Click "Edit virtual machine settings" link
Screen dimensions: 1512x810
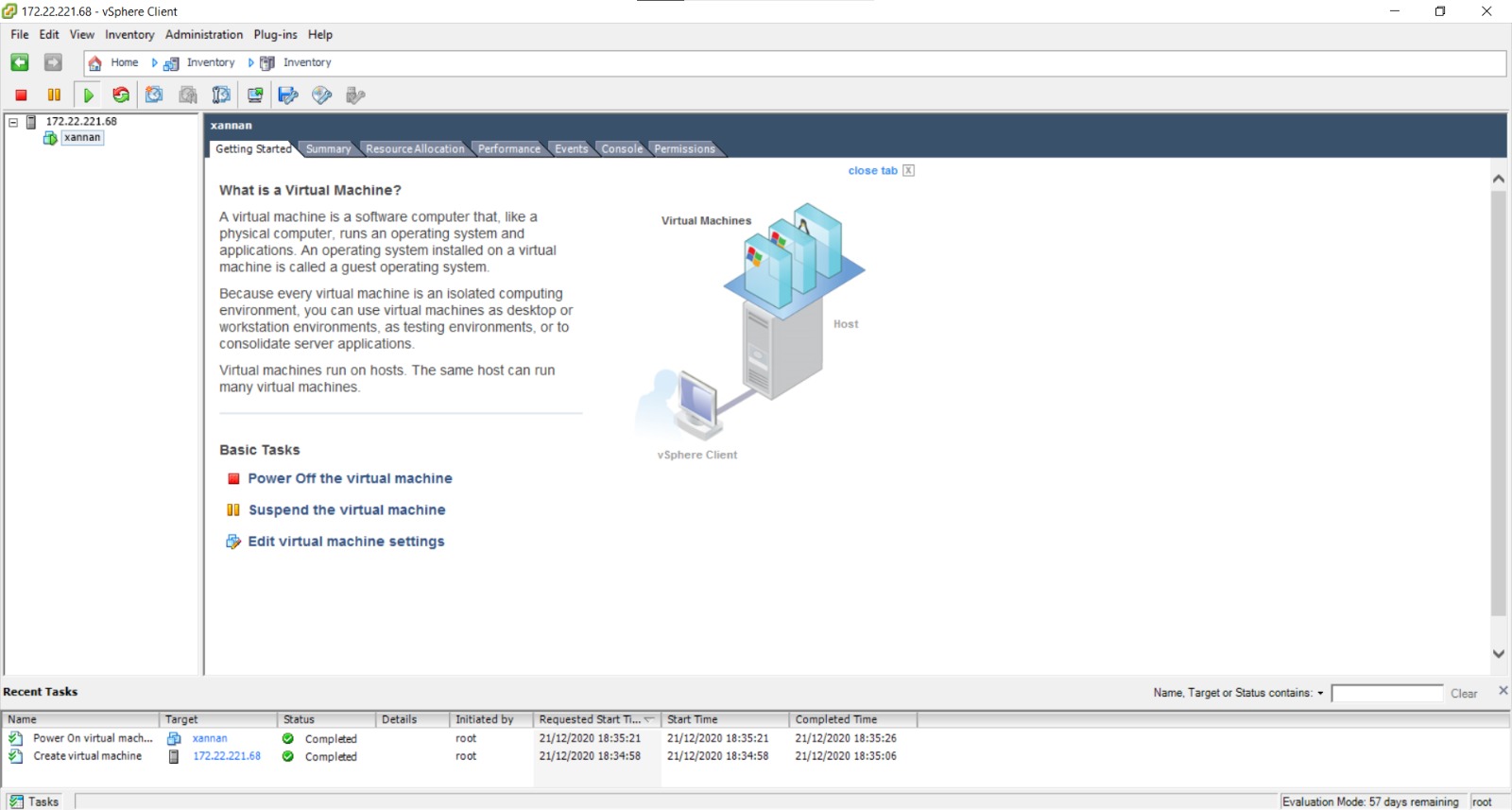pyautogui.click(x=346, y=542)
